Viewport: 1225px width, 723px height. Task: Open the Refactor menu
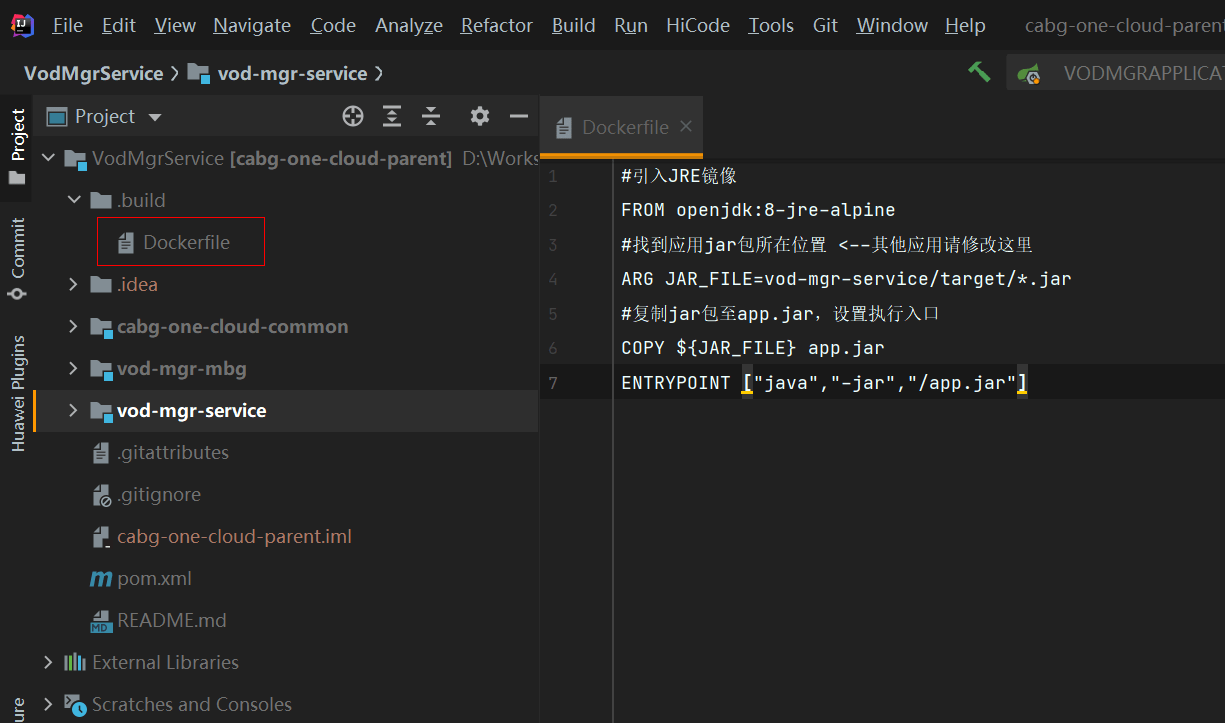click(x=496, y=26)
